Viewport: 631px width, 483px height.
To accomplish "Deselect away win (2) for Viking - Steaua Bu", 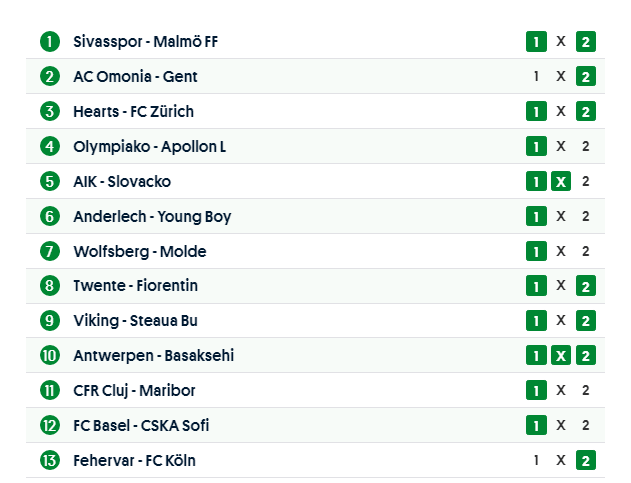I will tap(586, 321).
